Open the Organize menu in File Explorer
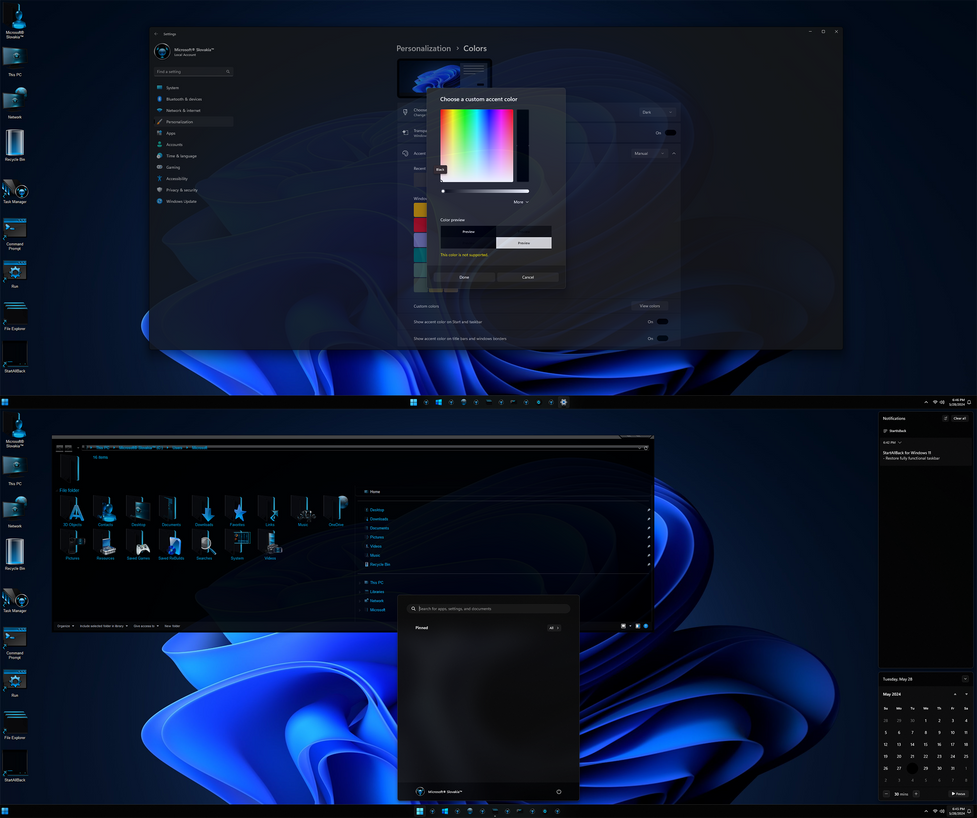This screenshot has height=818, width=977. (65, 624)
